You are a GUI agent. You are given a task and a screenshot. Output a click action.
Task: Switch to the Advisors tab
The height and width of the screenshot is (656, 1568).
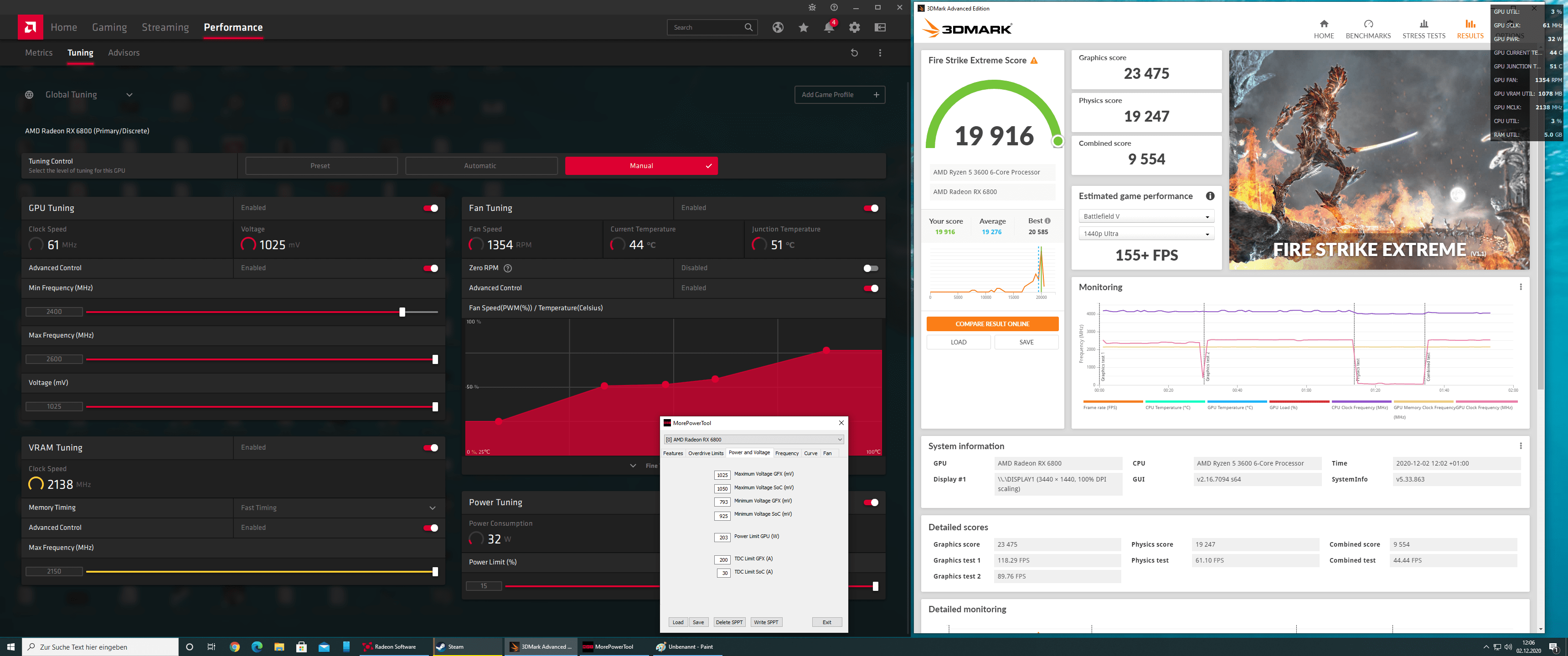pos(124,53)
